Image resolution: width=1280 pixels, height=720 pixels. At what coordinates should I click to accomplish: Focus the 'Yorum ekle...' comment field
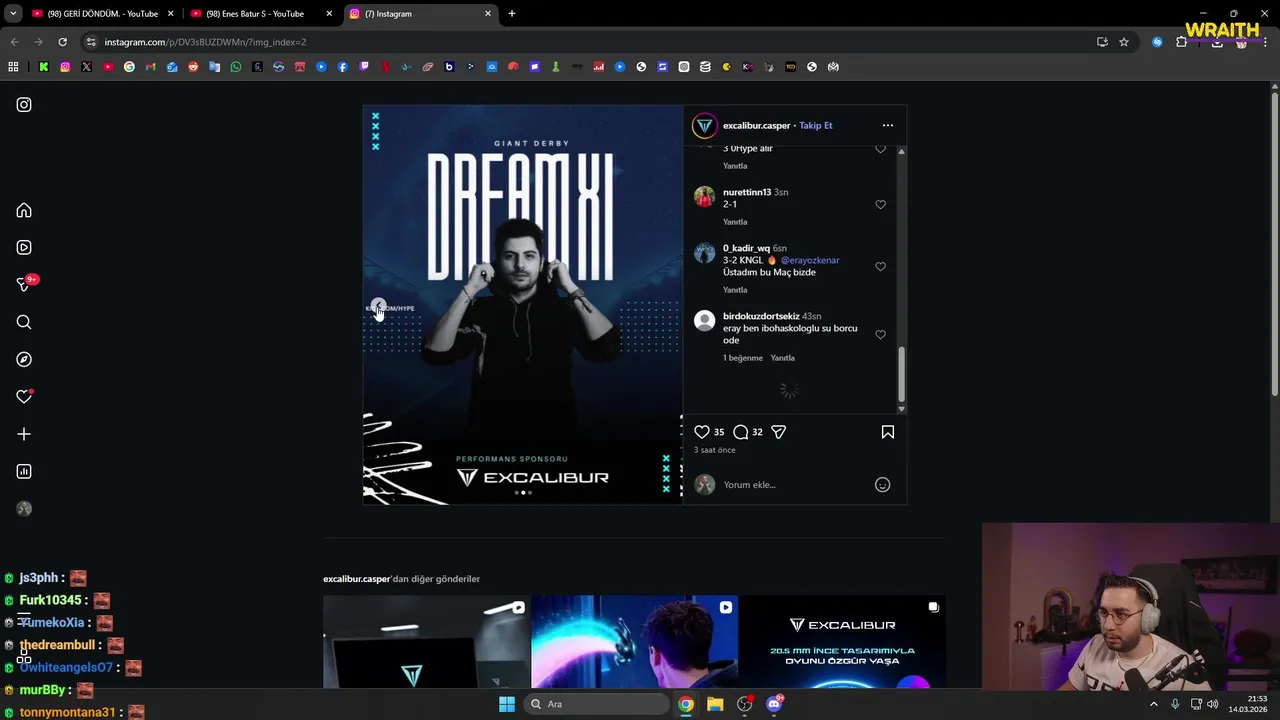click(x=795, y=485)
